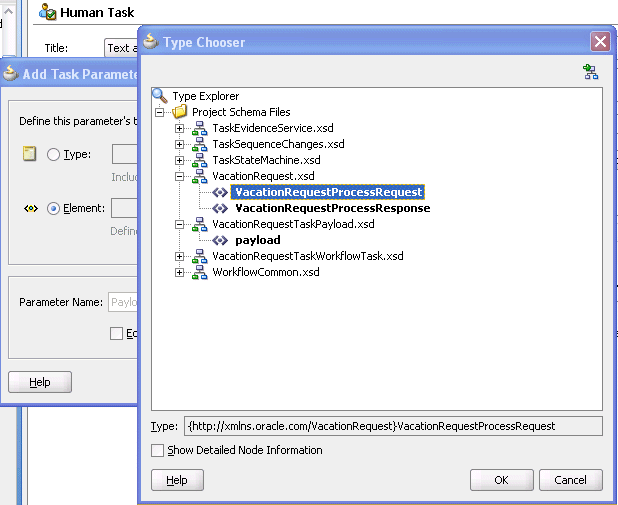Click the Parameter Name input field
Image resolution: width=618 pixels, height=505 pixels.
(123, 302)
